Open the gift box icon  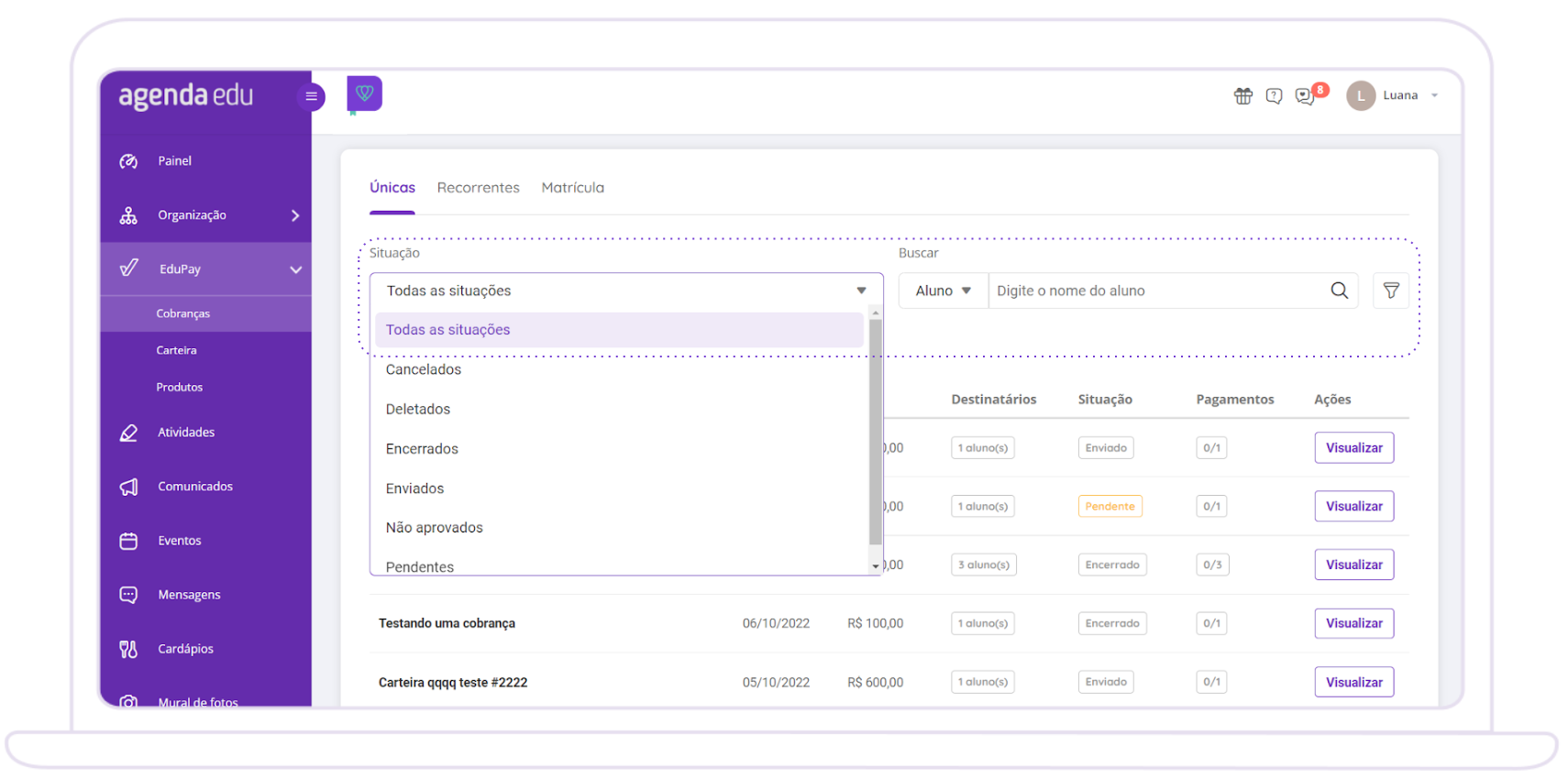click(1242, 95)
